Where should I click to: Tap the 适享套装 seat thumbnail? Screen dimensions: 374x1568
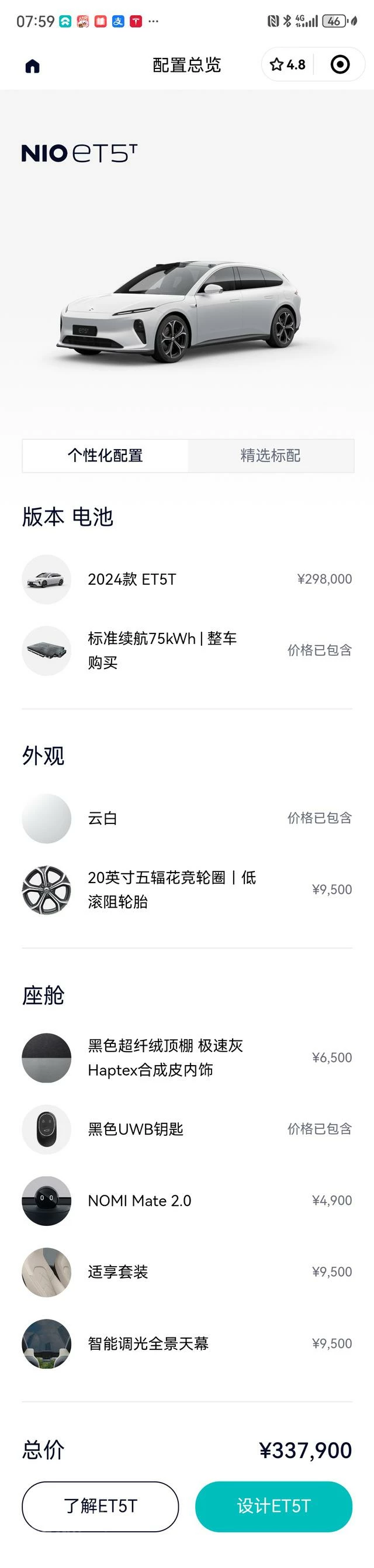pyautogui.click(x=47, y=1271)
